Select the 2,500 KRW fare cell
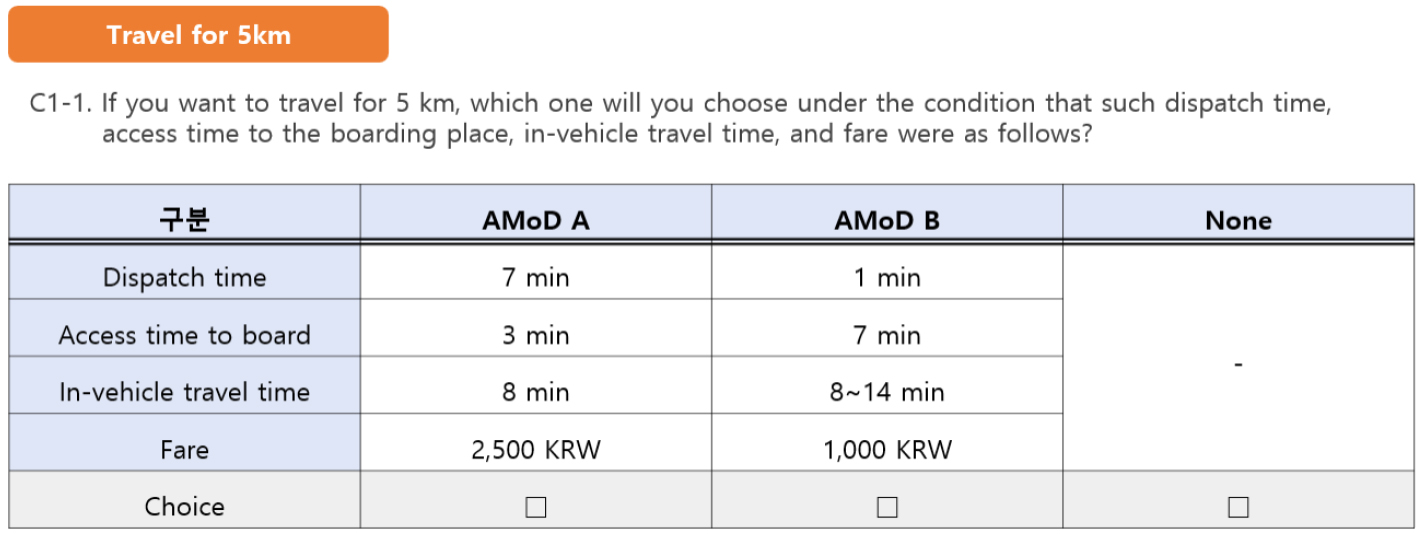The height and width of the screenshot is (534, 1421). [x=536, y=450]
